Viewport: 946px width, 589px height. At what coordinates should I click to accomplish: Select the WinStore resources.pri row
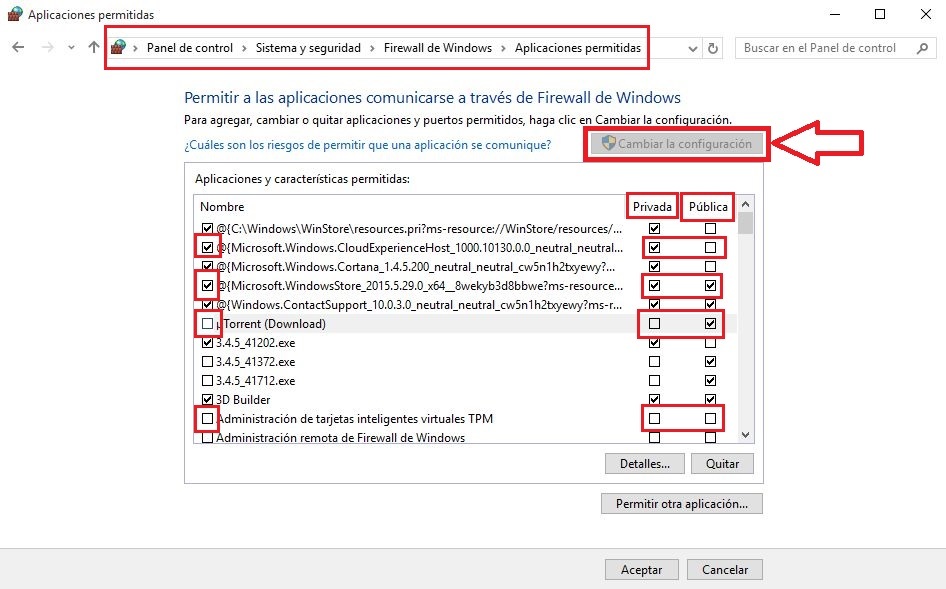[x=465, y=229]
